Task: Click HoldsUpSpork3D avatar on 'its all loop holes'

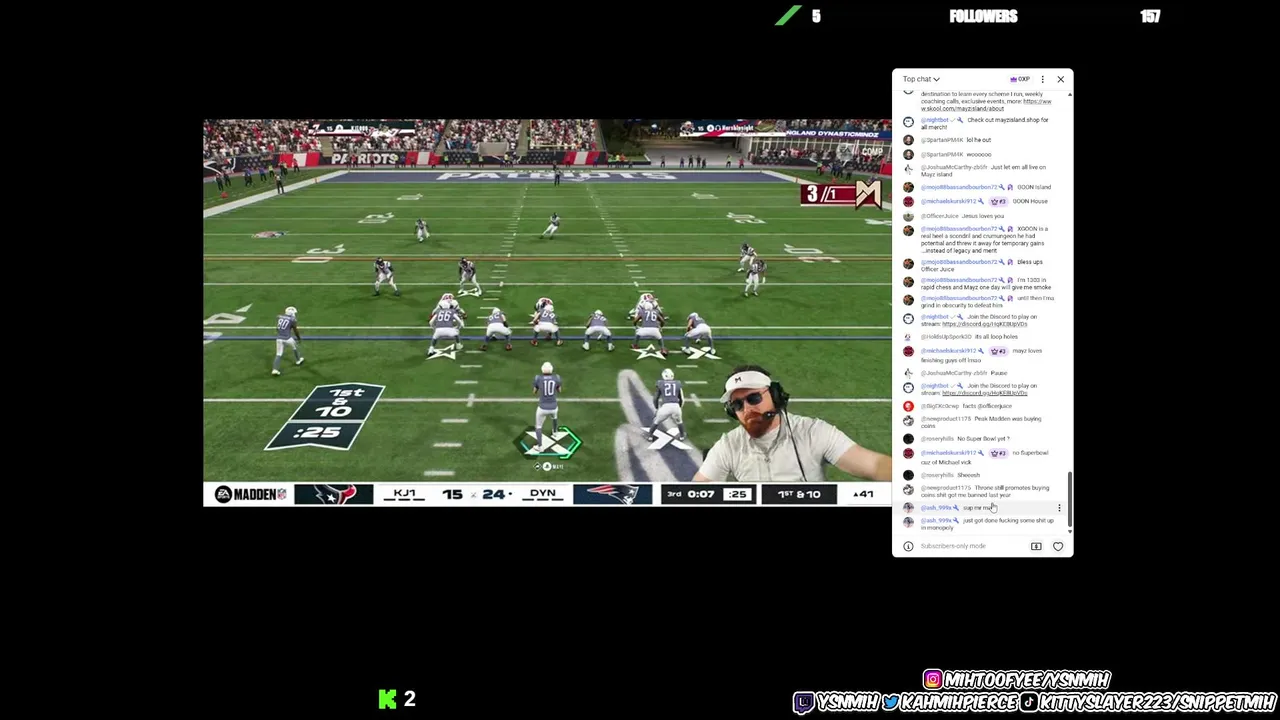Action: [x=908, y=337]
